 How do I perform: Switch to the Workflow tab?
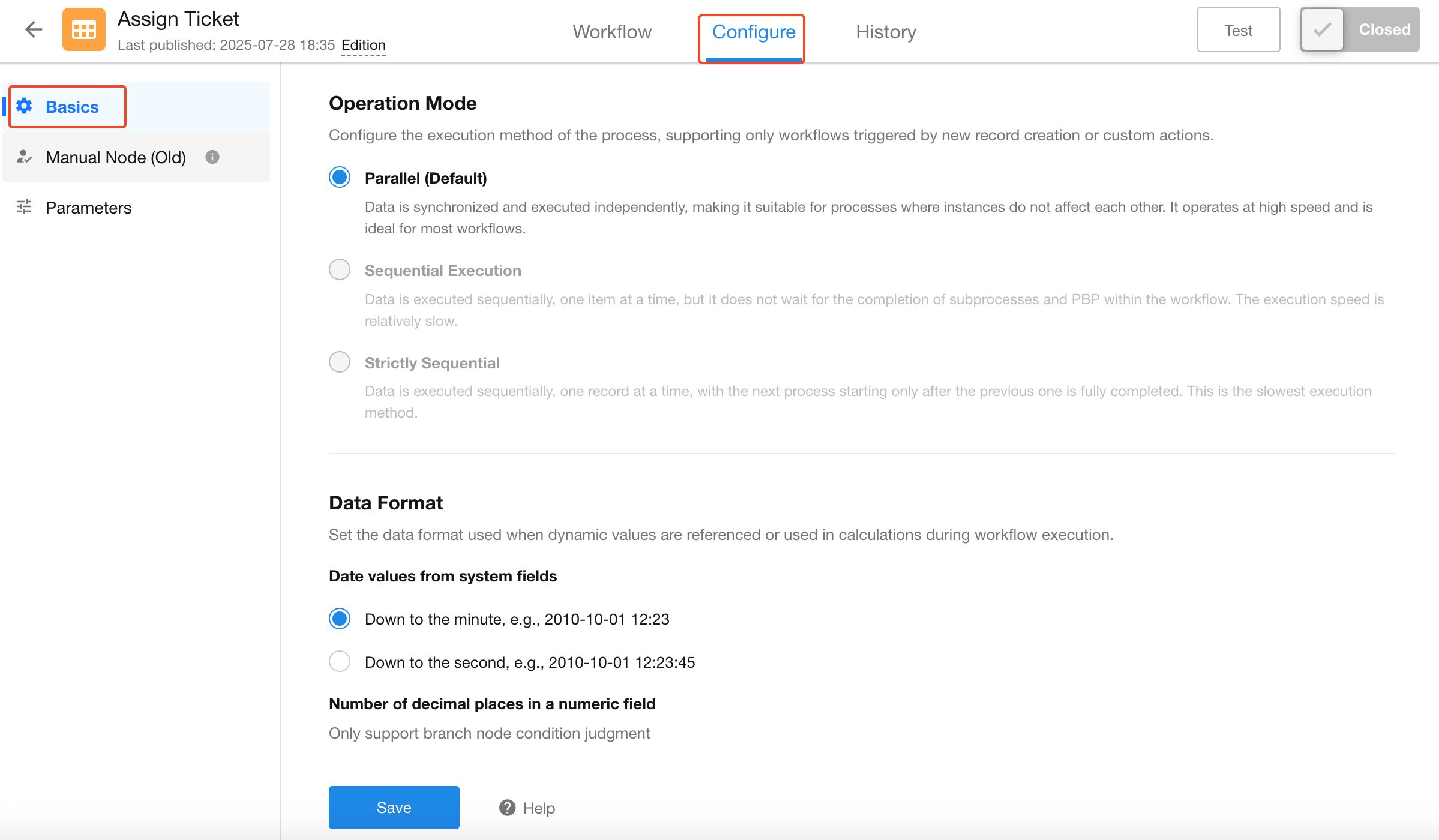pyautogui.click(x=612, y=32)
